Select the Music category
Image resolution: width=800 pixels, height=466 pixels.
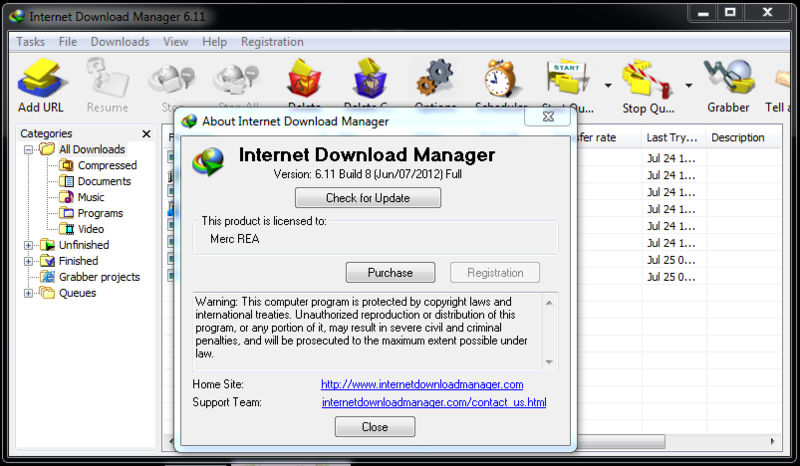(x=91, y=197)
